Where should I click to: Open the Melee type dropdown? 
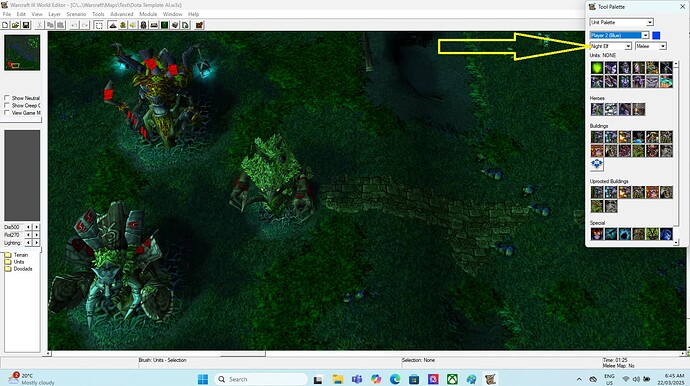pos(651,46)
